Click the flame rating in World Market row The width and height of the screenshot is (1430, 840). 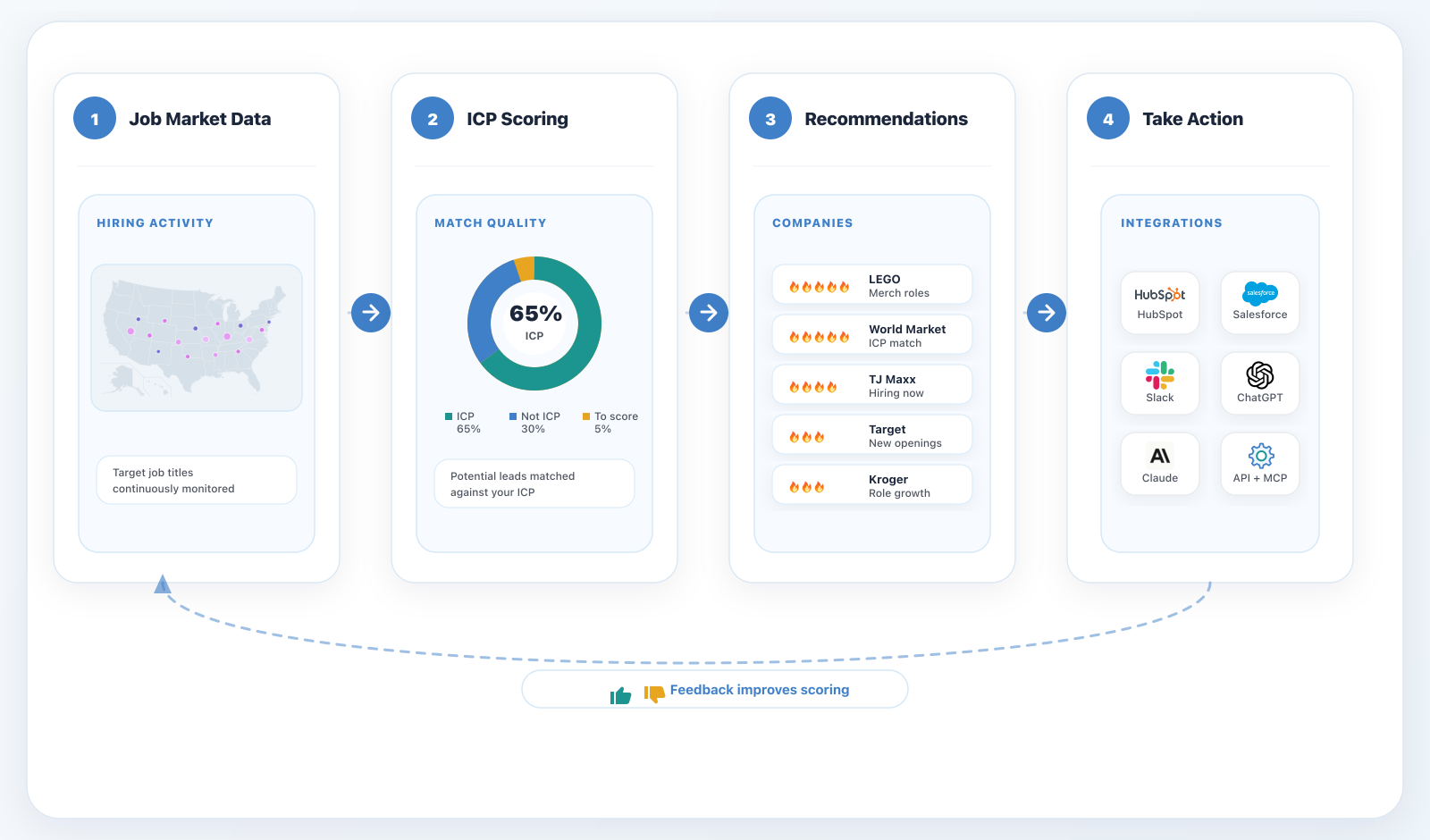point(819,337)
